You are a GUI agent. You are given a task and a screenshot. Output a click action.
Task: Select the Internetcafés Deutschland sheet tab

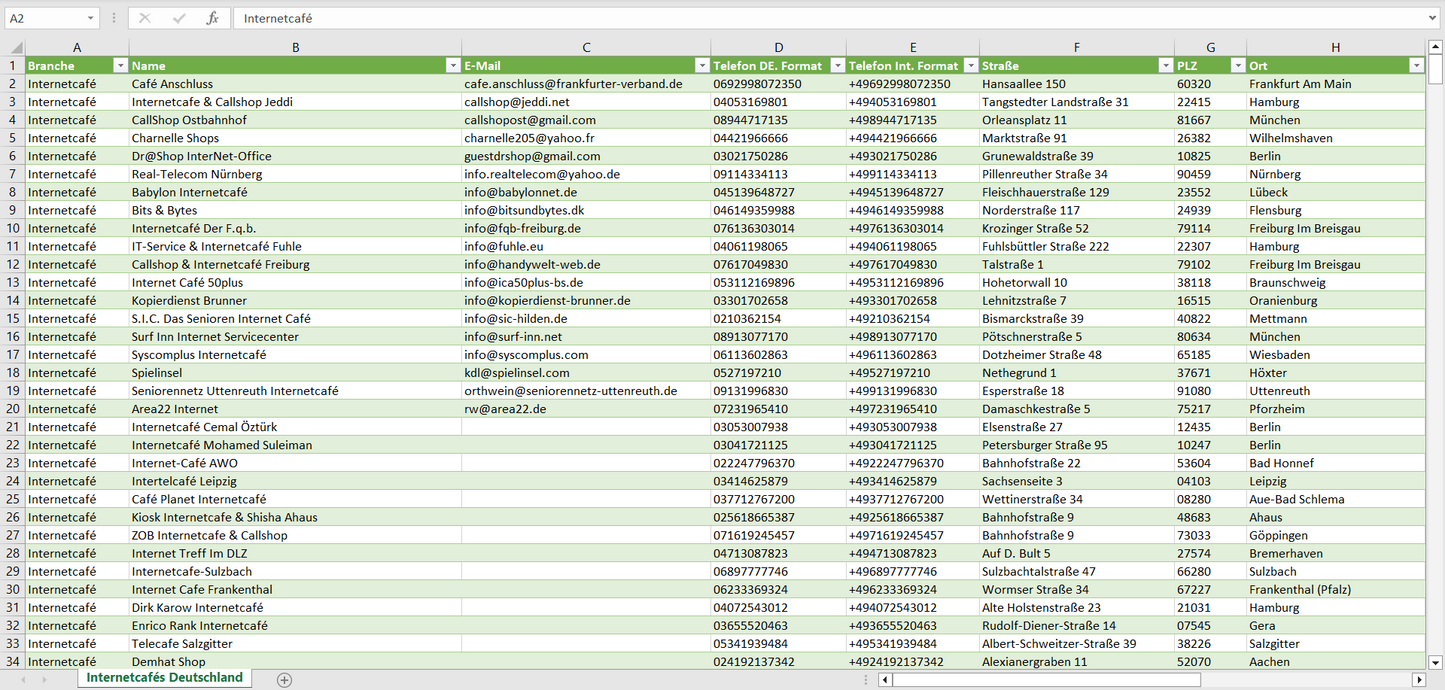coord(164,678)
